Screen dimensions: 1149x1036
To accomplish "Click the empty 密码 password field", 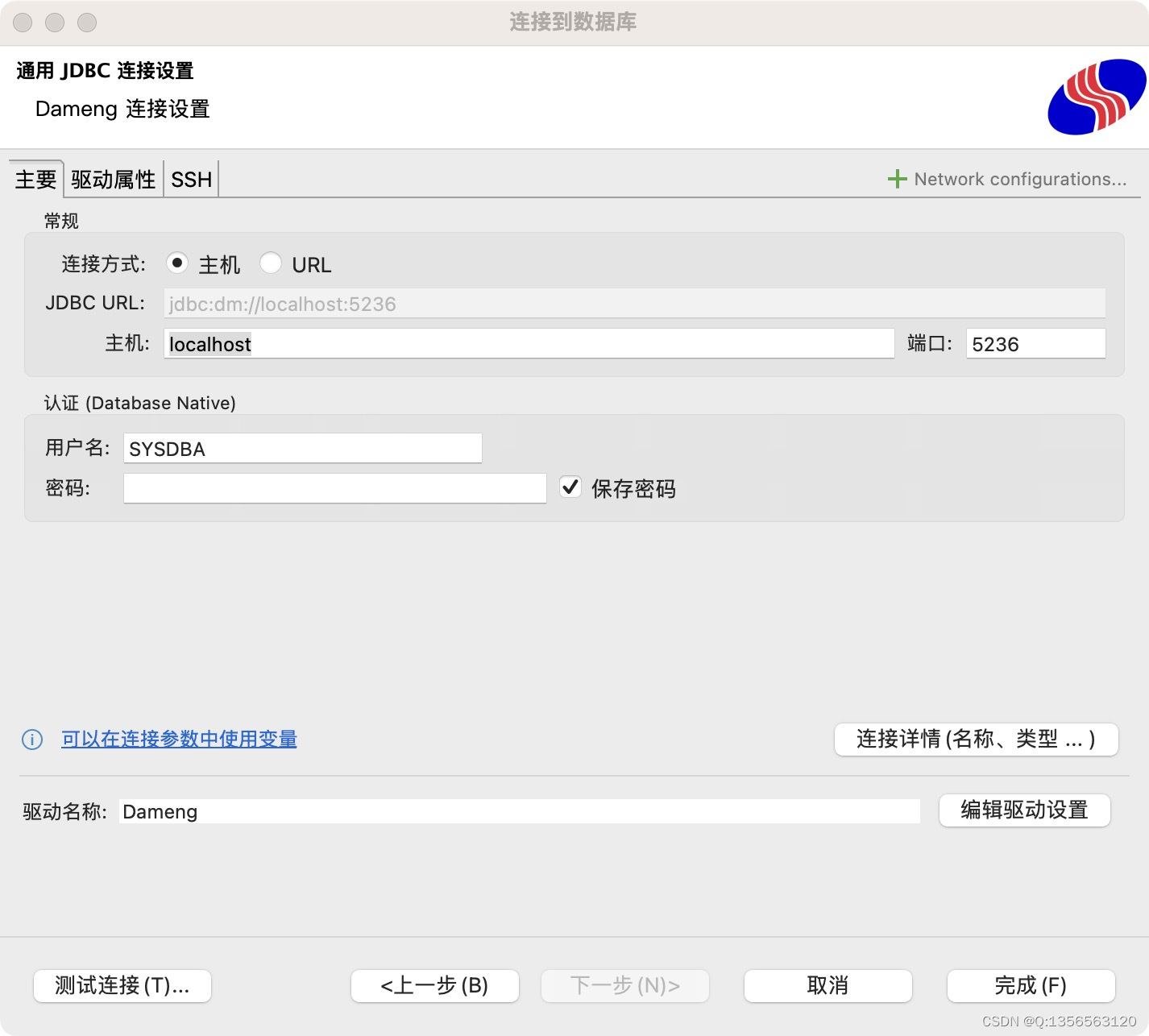I will 334,487.
